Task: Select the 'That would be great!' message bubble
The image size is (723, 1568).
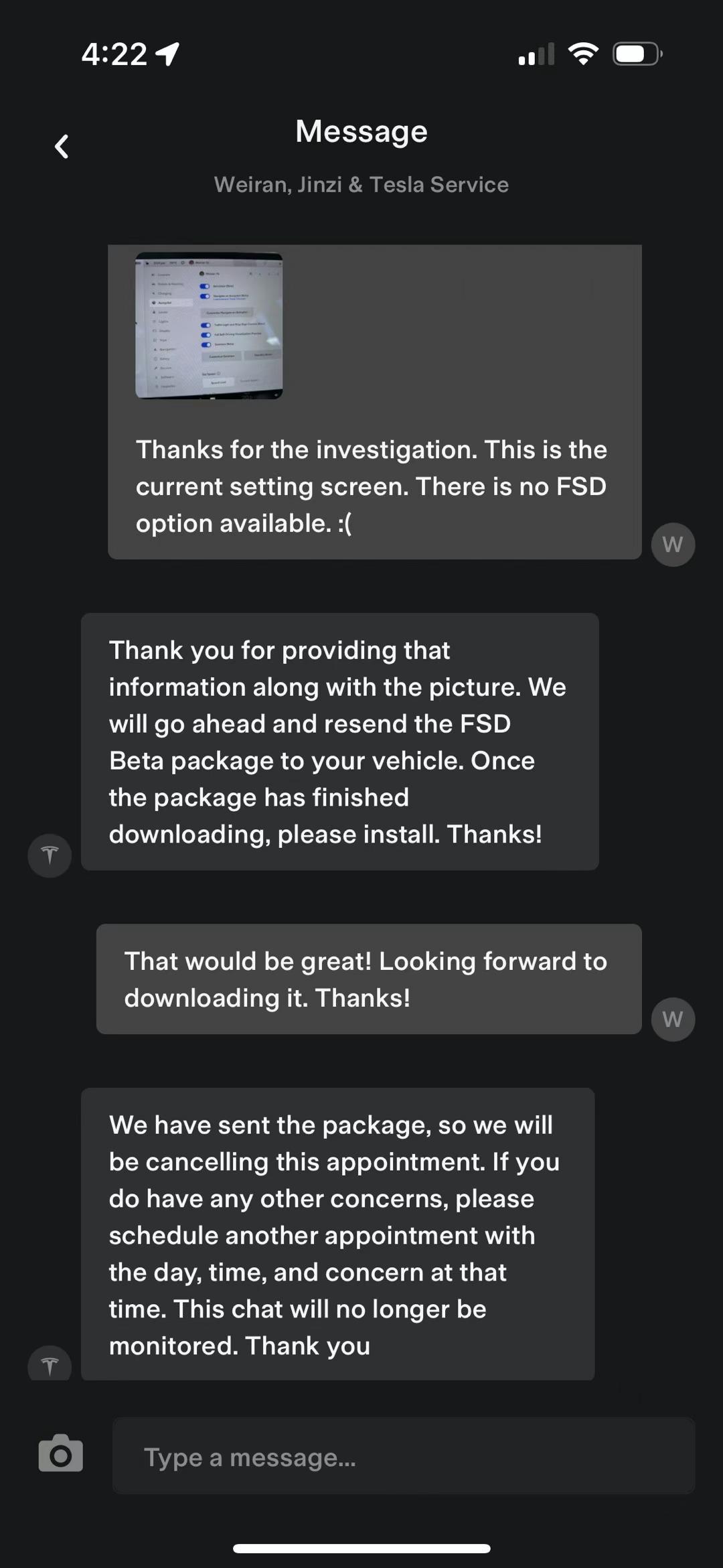Action: (x=368, y=979)
